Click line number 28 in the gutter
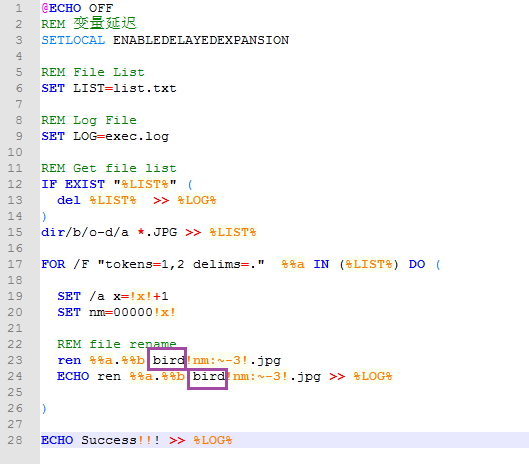 15,440
